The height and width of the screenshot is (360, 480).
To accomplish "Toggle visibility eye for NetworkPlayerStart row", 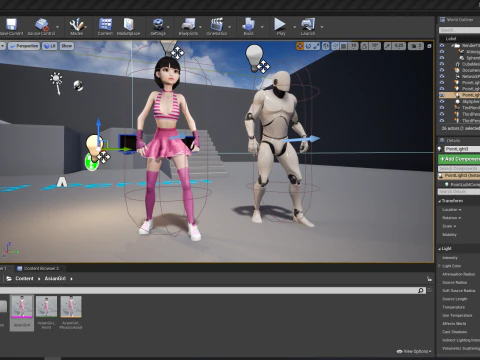I will 442,76.
